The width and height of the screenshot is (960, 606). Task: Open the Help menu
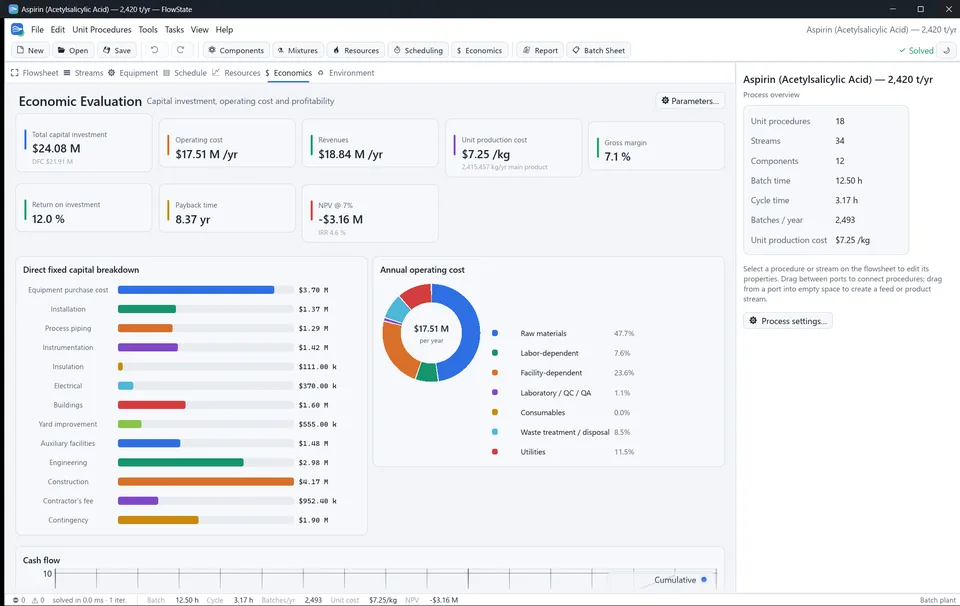coord(224,29)
